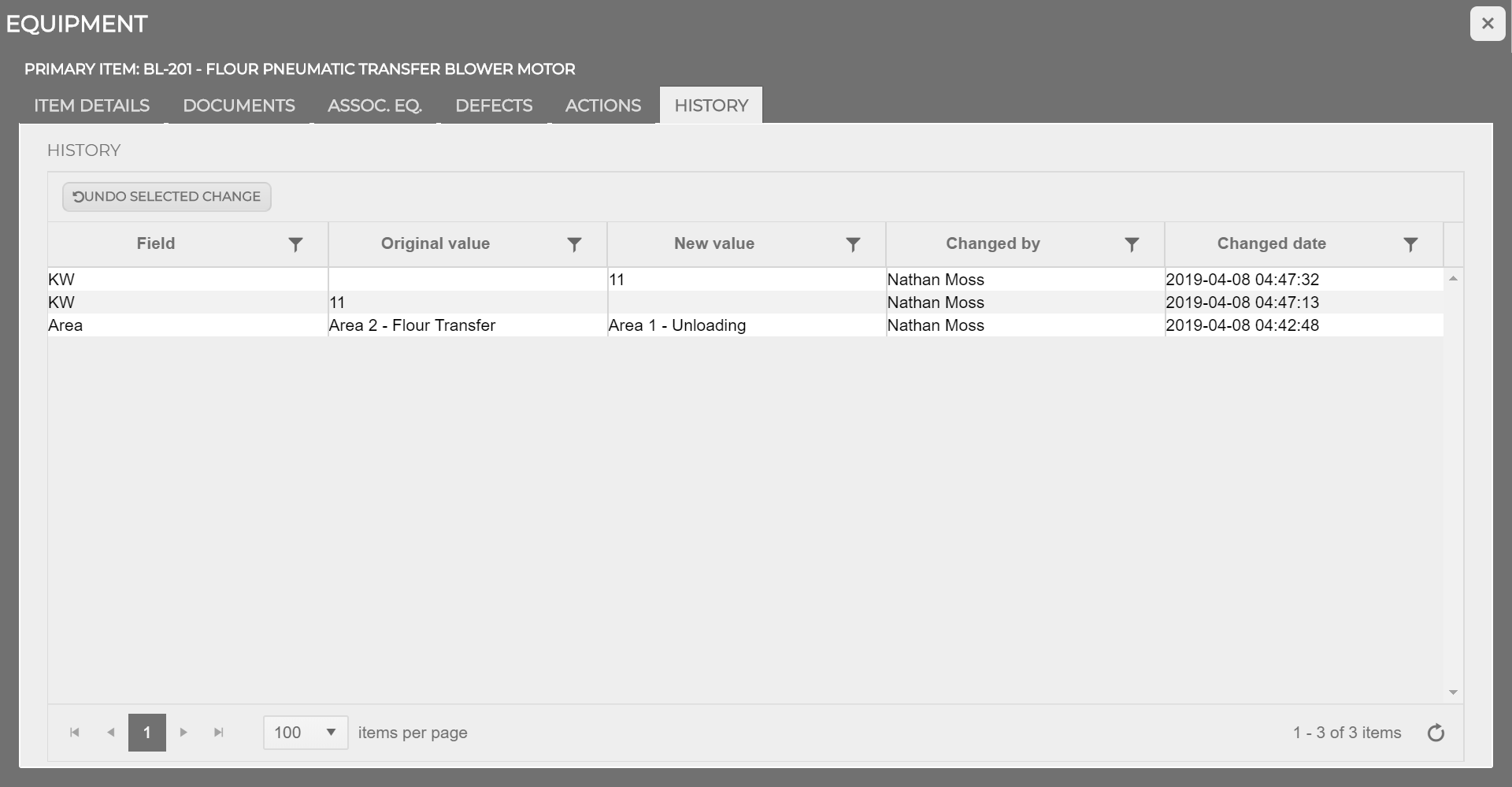Open filter for Changed by column
This screenshot has width=1512, height=787.
pos(1132,245)
